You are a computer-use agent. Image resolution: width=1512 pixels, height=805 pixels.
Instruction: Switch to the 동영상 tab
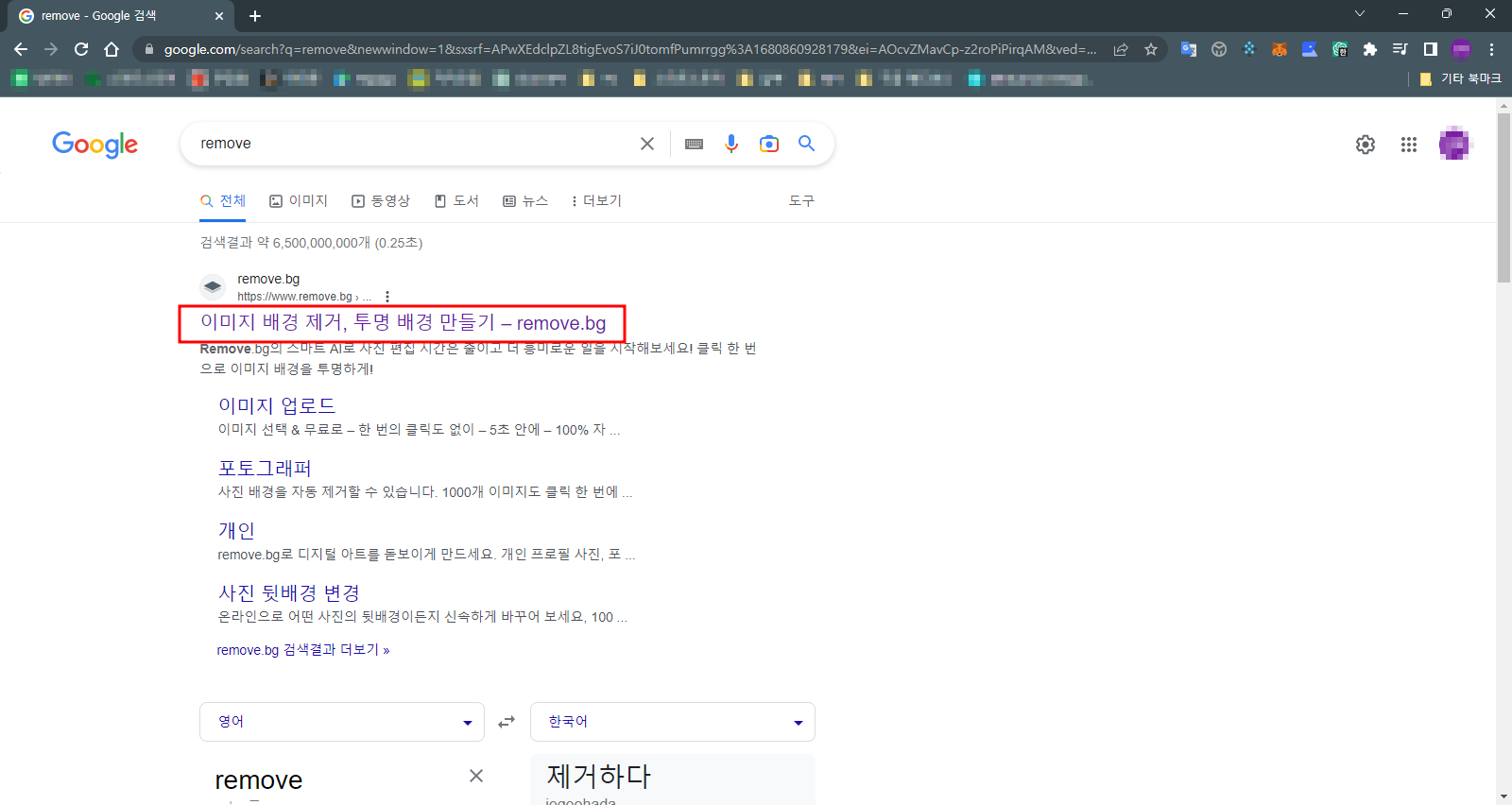[x=381, y=201]
